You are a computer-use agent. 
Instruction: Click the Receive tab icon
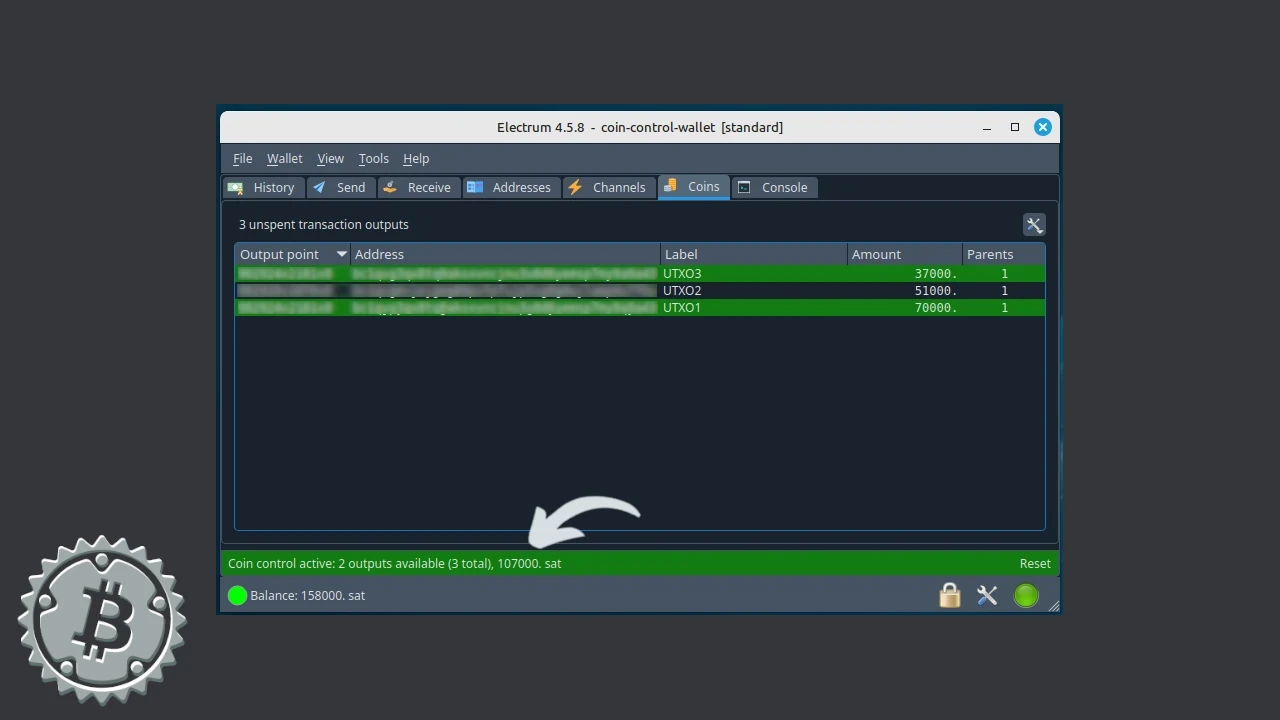click(391, 187)
